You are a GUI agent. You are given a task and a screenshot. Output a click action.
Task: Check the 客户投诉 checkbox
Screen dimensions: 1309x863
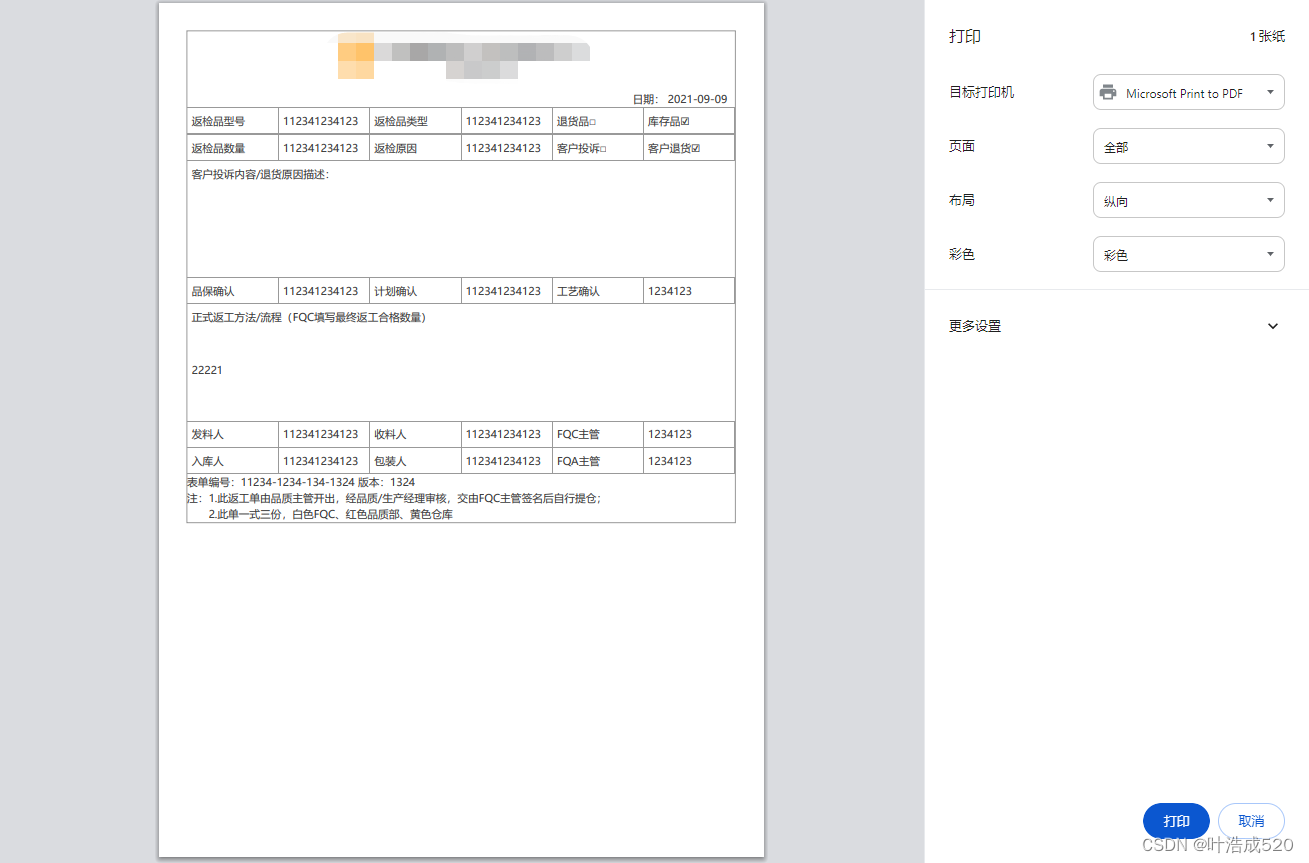point(602,147)
